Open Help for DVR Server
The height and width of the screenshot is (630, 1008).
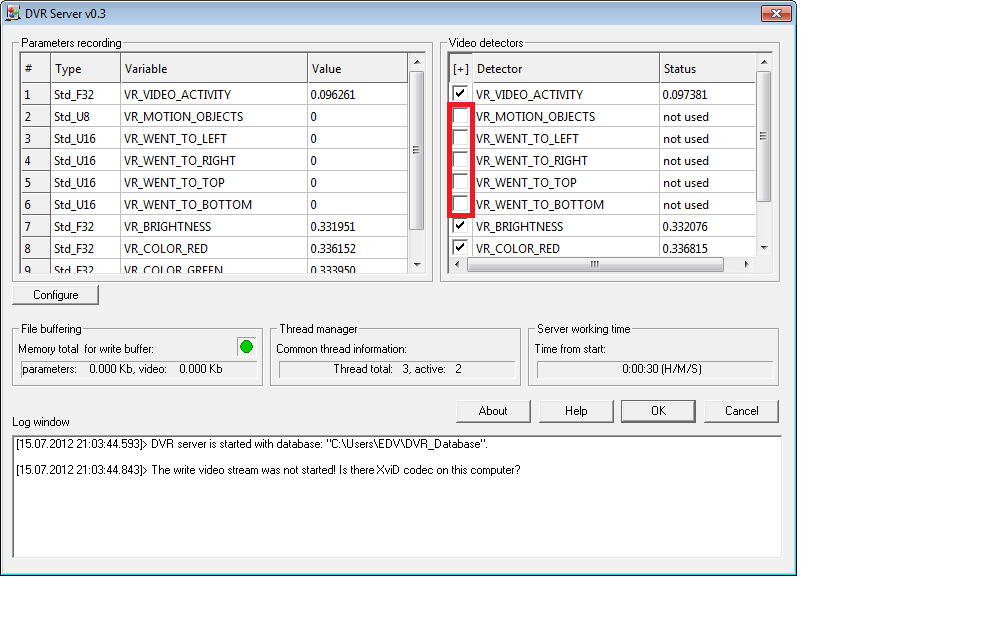pos(576,411)
